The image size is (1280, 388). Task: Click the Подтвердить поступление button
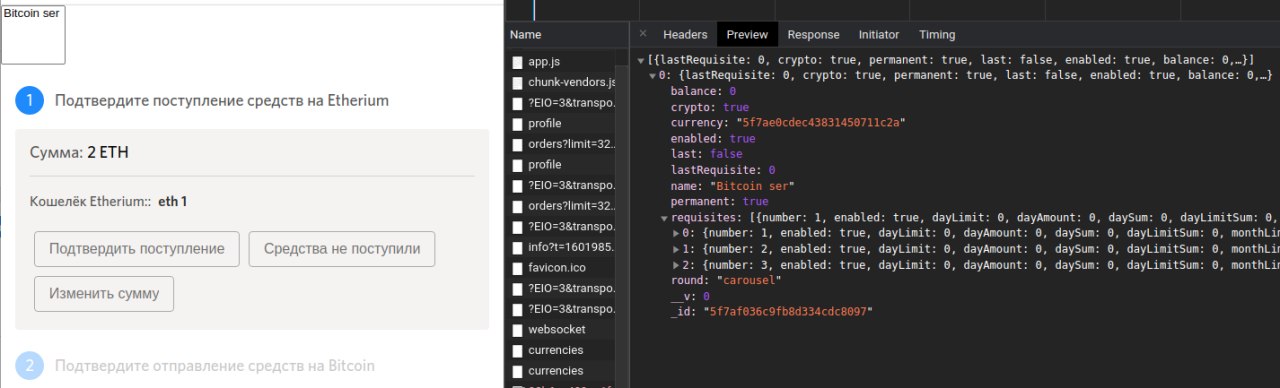click(136, 249)
